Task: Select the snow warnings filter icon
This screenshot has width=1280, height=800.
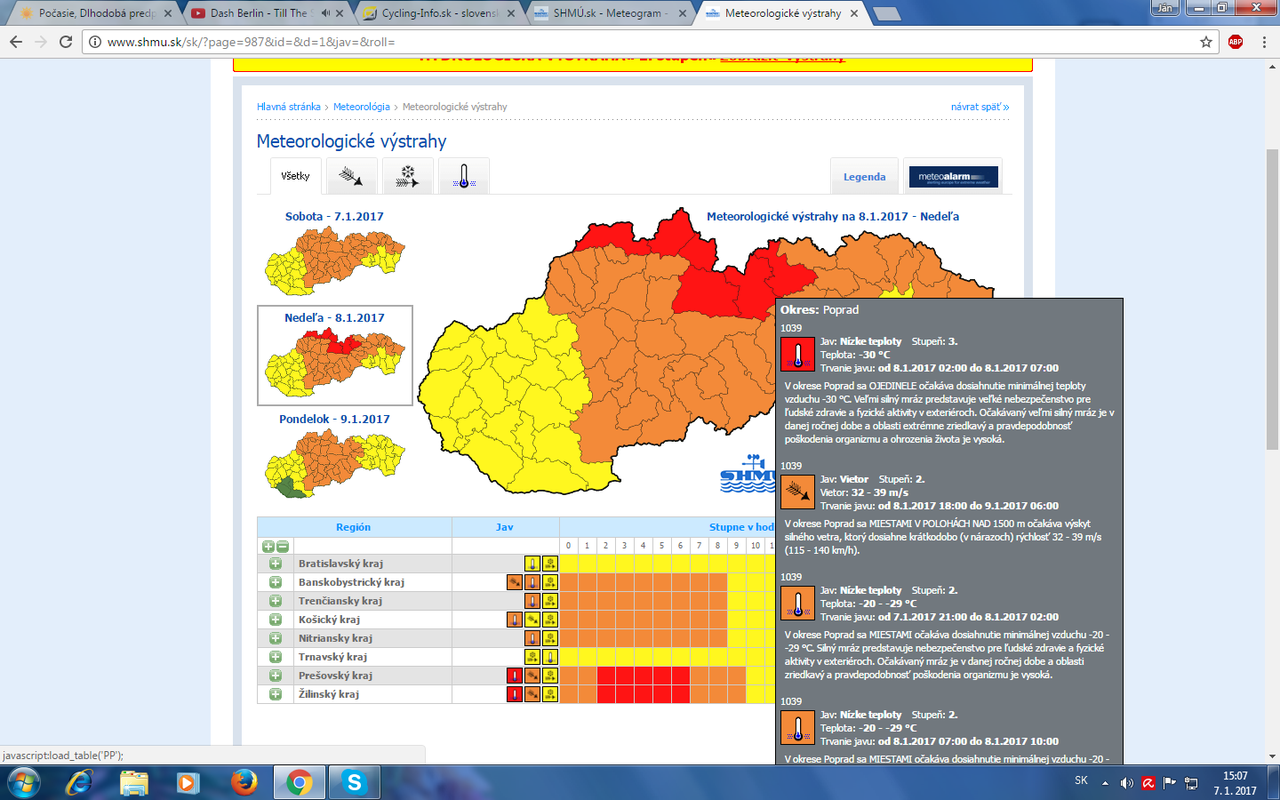Action: (x=408, y=176)
